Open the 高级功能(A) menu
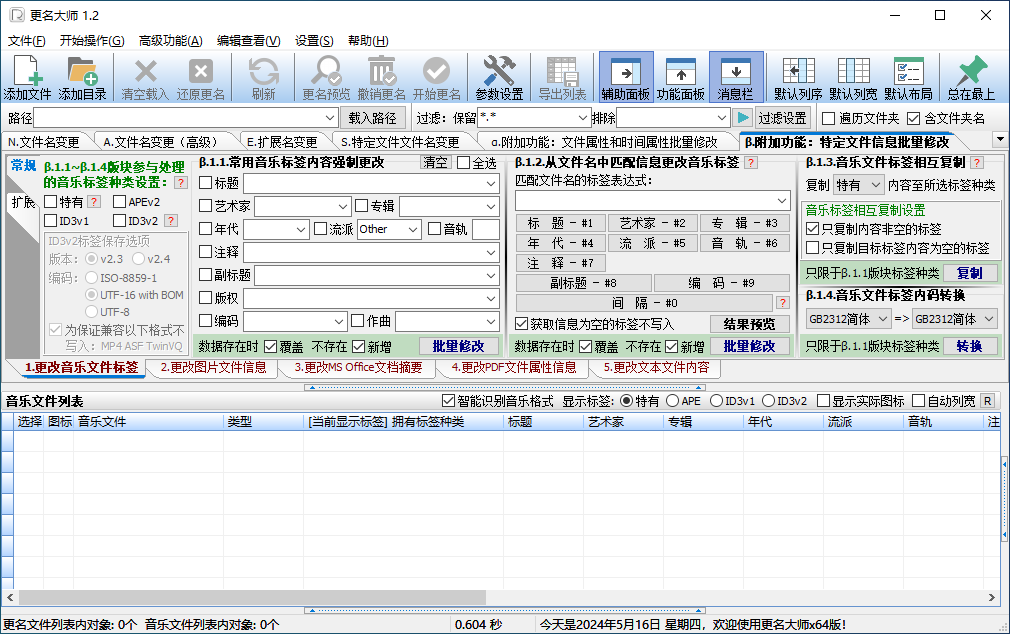 171,41
